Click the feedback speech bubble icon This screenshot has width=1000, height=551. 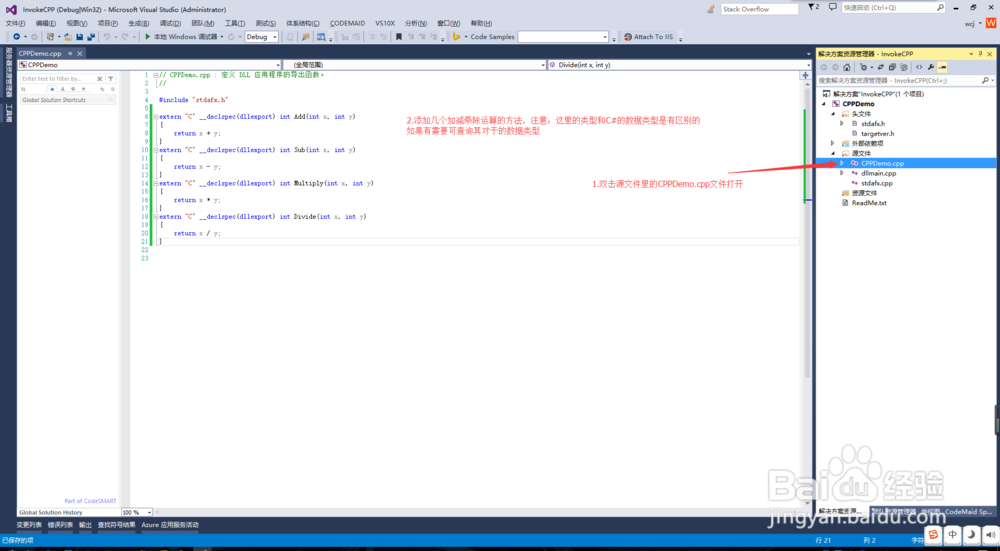point(832,7)
